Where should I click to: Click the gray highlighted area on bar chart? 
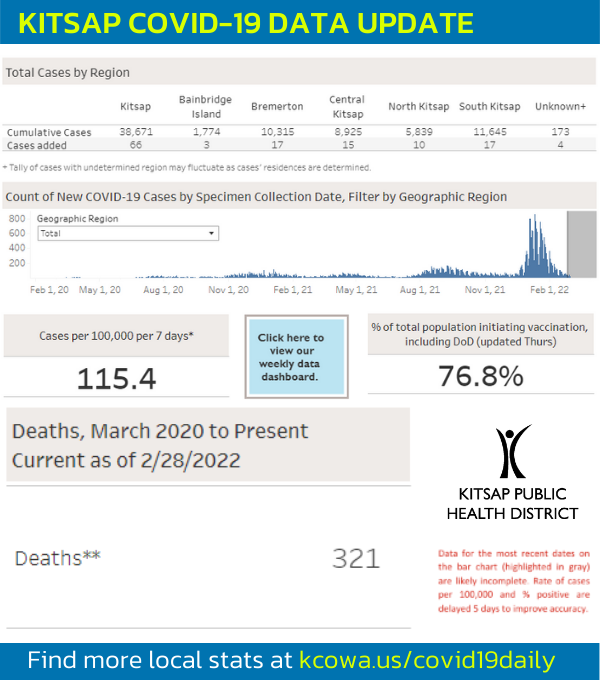(581, 244)
